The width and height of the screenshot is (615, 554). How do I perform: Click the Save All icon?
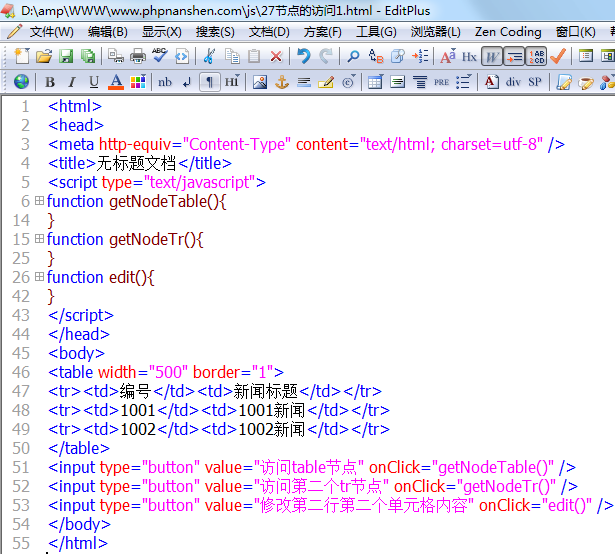pyautogui.click(x=88, y=56)
